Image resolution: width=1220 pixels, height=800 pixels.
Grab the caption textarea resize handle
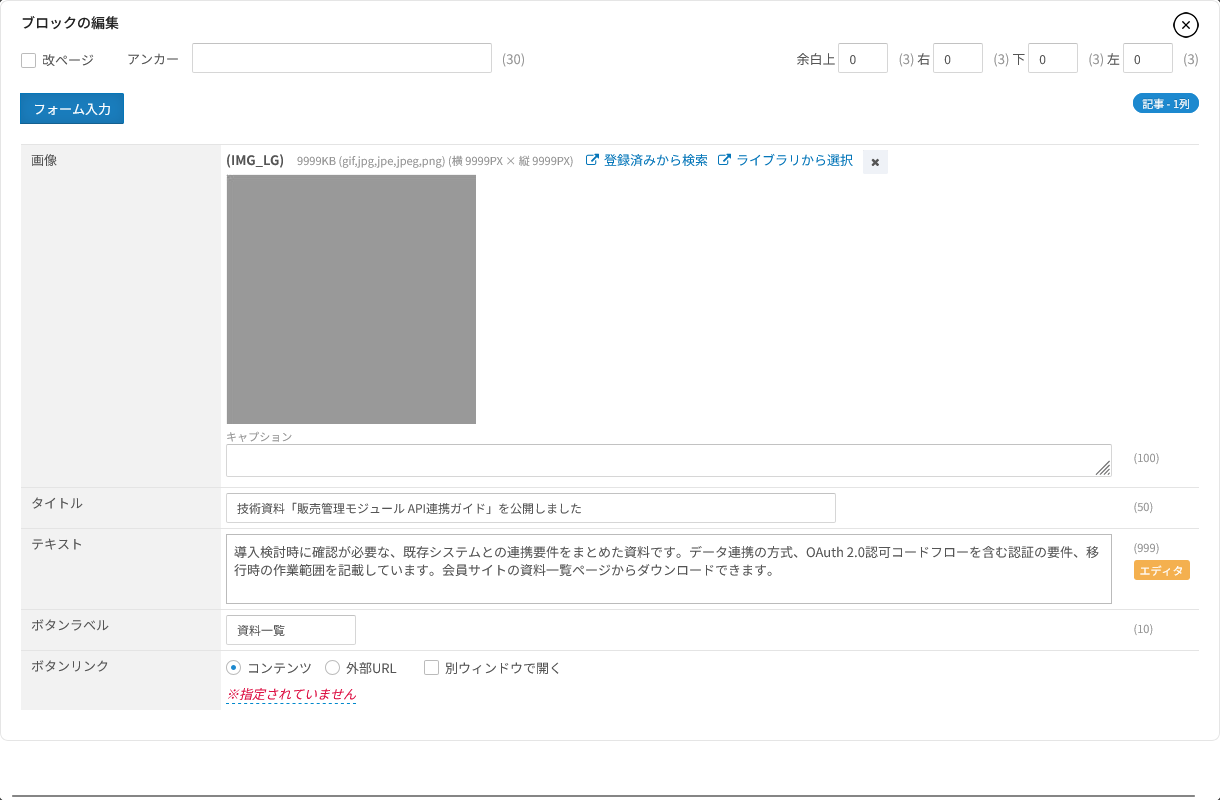coord(1103,468)
